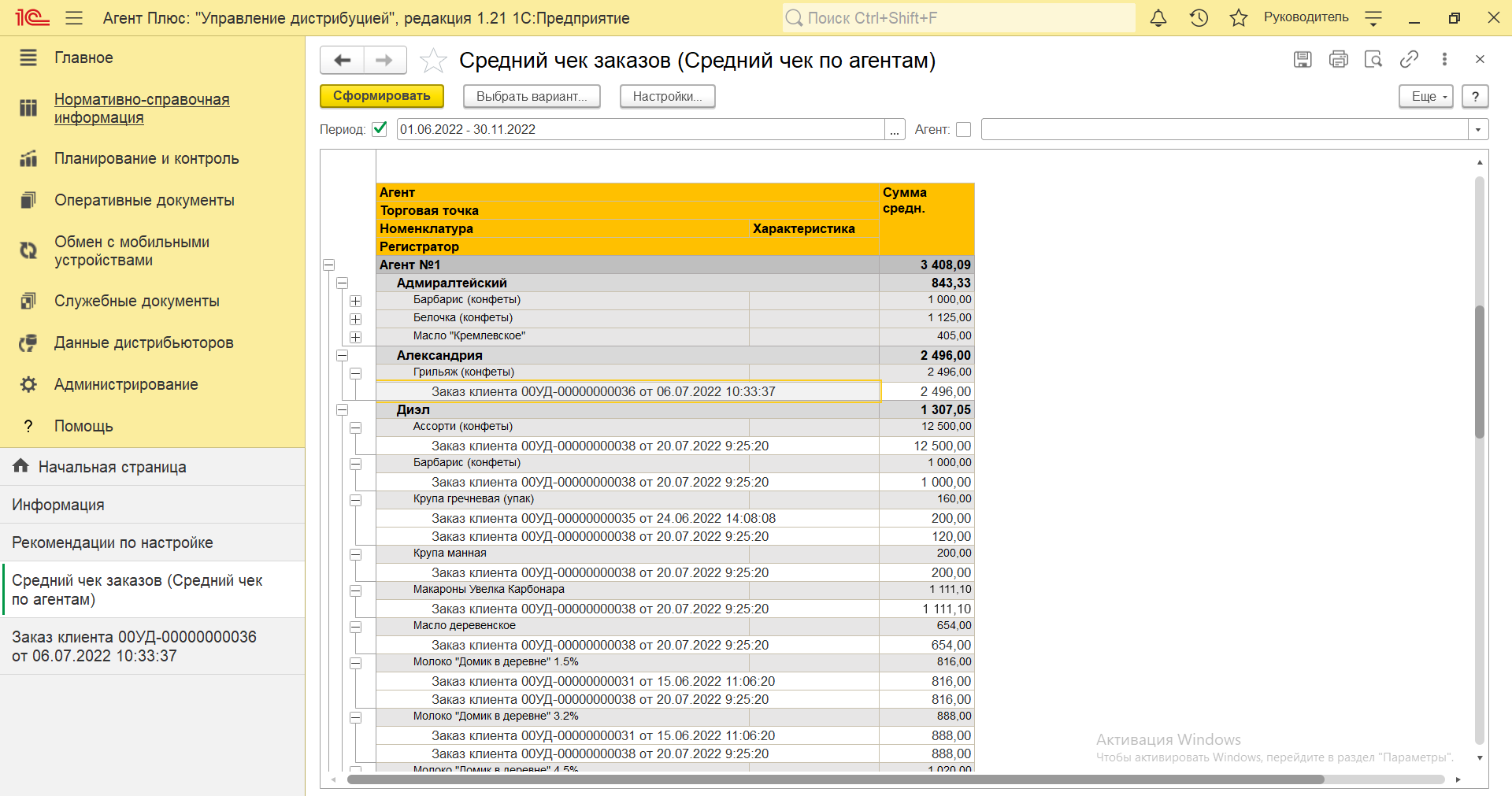Open Нормативно-справочная информация section
Image resolution: width=1512 pixels, height=796 pixels.
coord(142,108)
